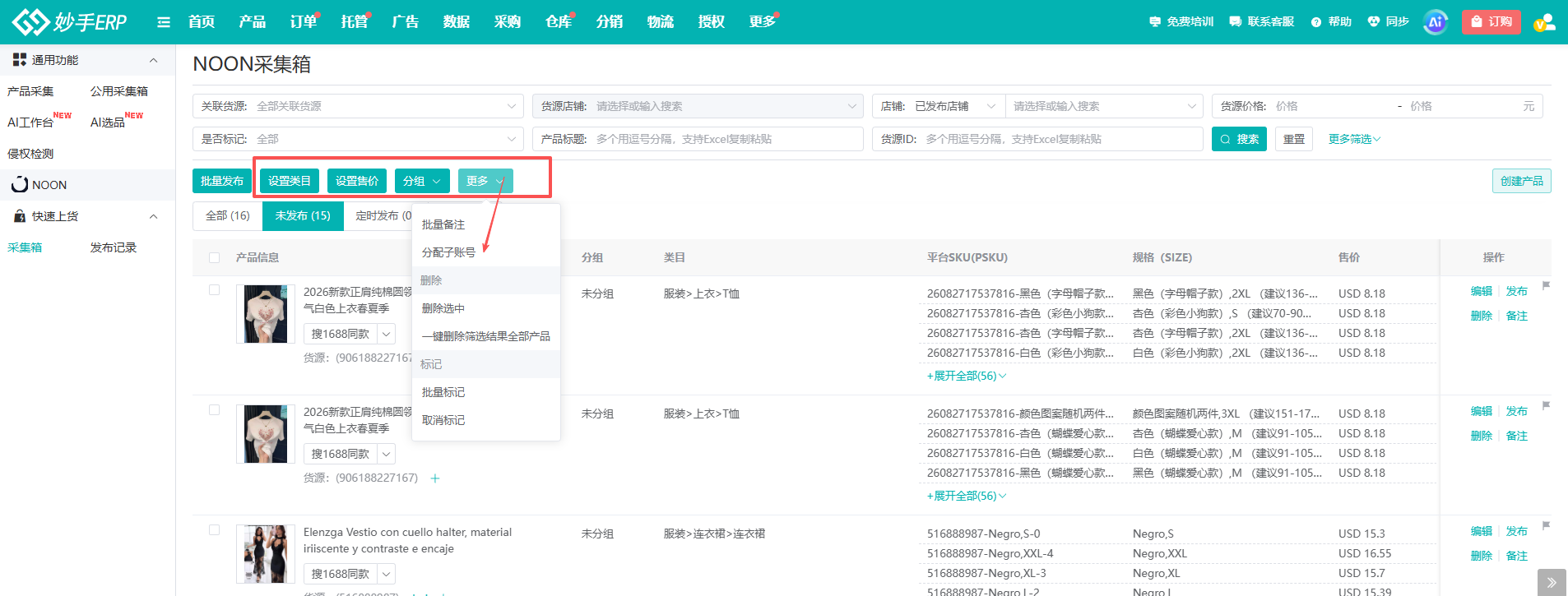Click the flag icon on the 颜色图案随机两件 product row
This screenshot has height=596, width=1568.
[1546, 406]
